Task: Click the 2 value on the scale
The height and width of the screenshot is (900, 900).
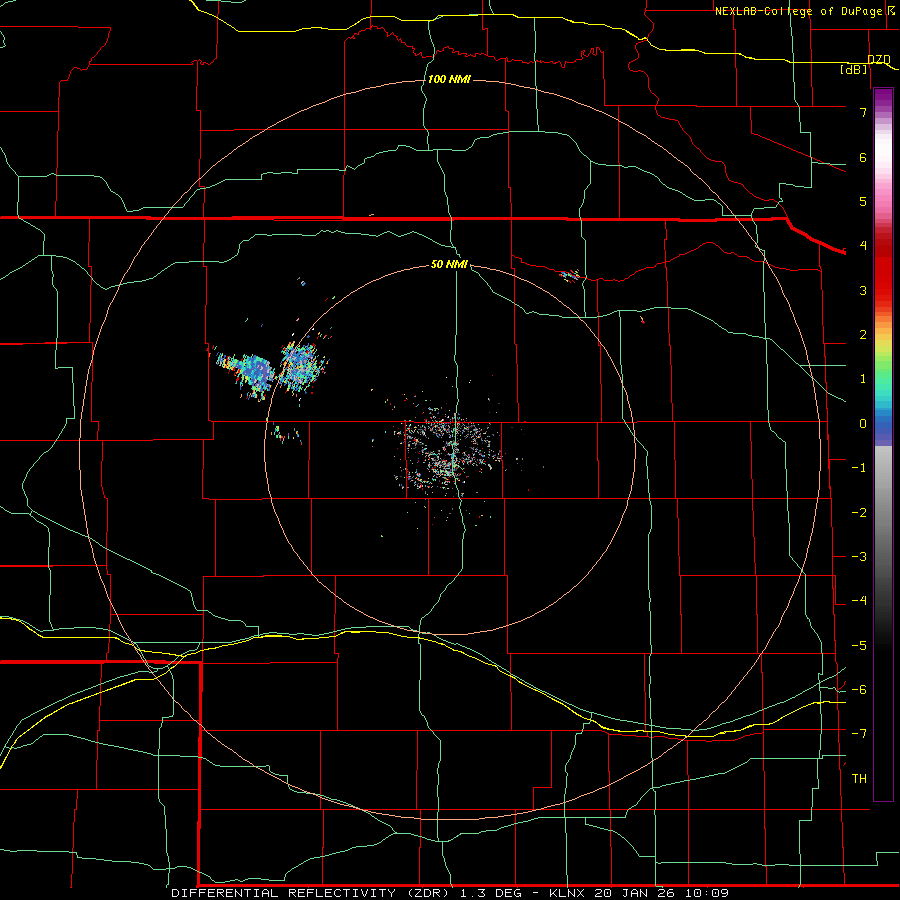Action: [863, 335]
